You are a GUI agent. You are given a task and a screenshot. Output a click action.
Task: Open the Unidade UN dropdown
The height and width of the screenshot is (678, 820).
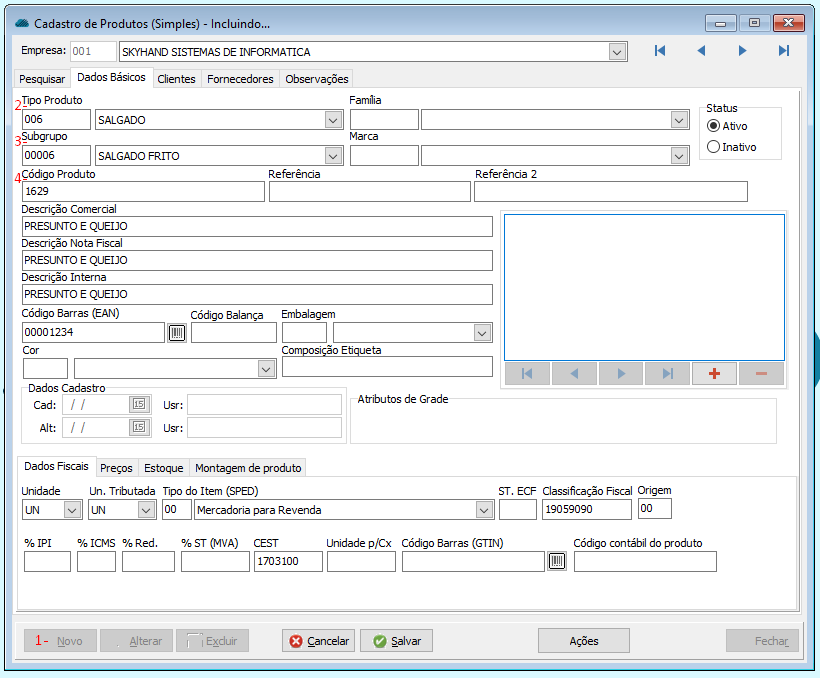pos(72,510)
